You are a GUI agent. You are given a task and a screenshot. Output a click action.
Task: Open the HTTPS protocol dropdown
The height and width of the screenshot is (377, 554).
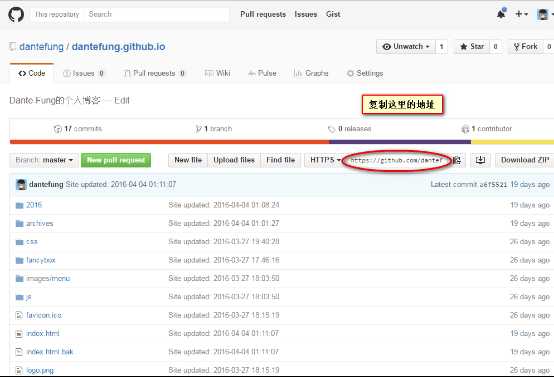pyautogui.click(x=325, y=160)
